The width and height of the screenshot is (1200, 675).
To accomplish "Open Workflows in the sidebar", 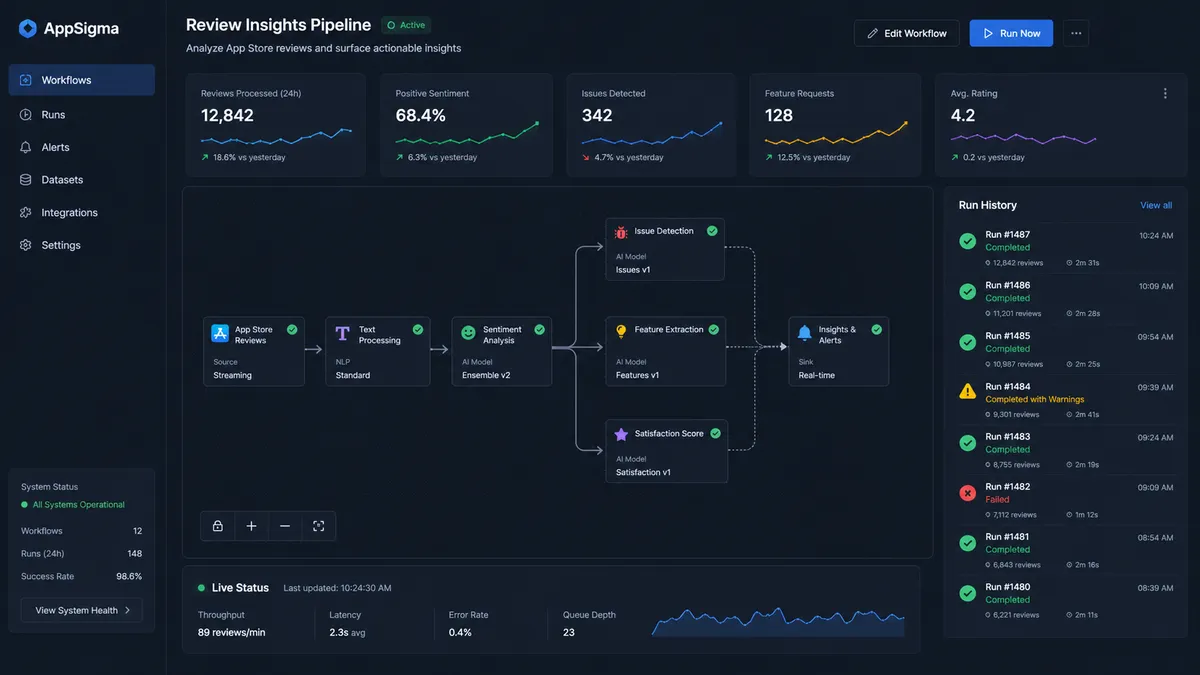I will click(x=82, y=80).
